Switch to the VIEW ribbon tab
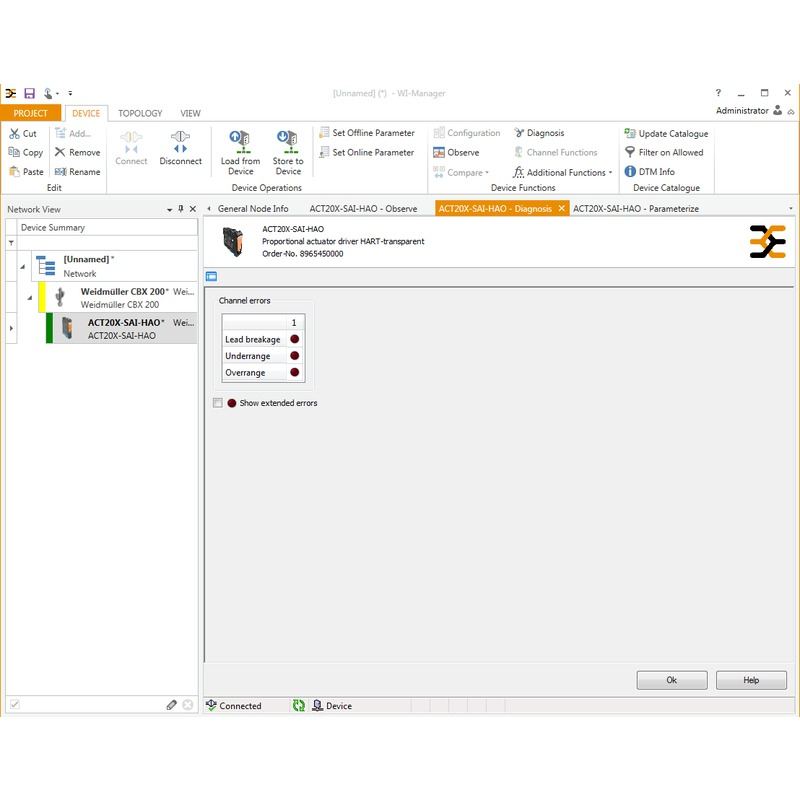The image size is (800, 800). click(190, 113)
